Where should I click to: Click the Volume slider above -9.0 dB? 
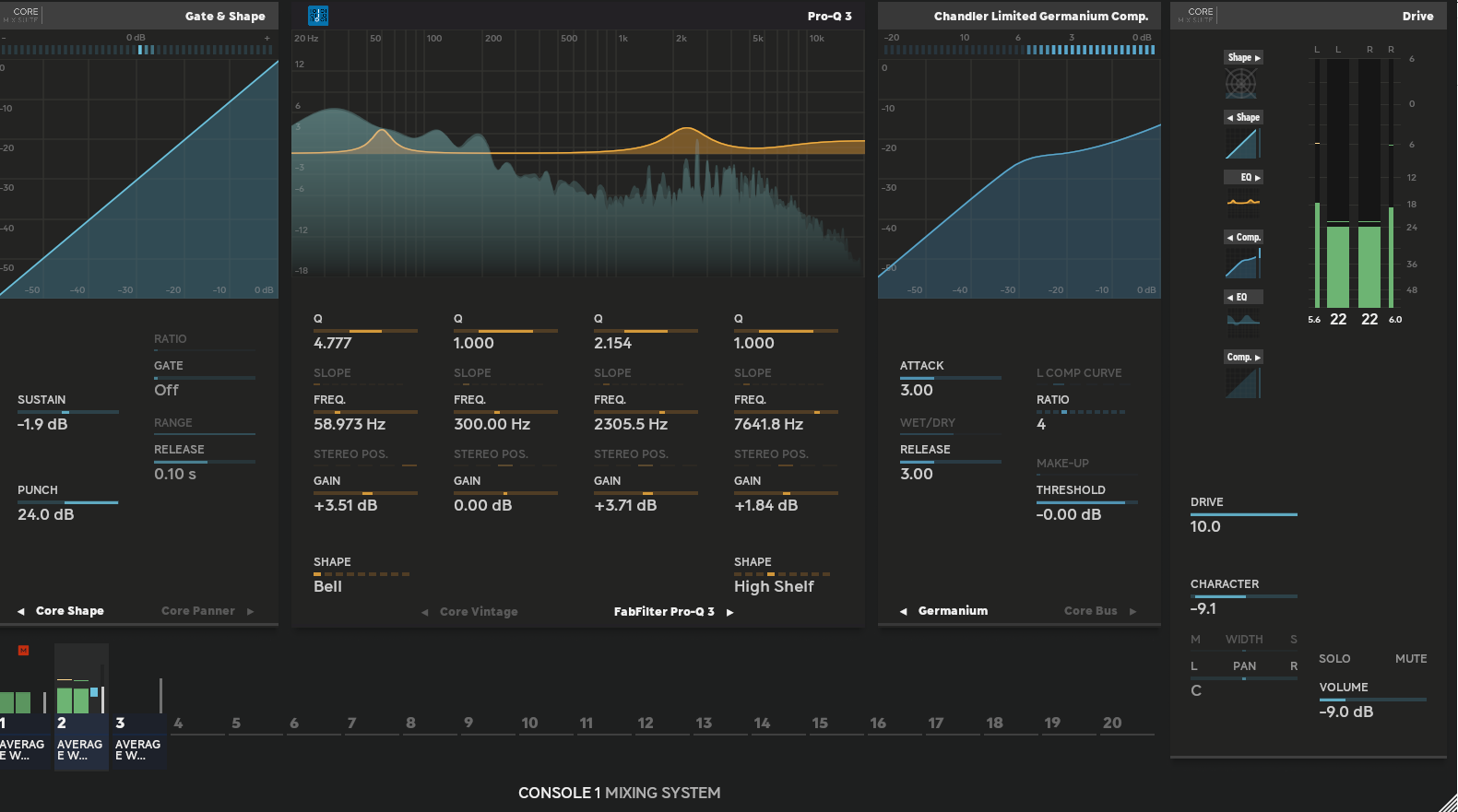pos(1373,700)
